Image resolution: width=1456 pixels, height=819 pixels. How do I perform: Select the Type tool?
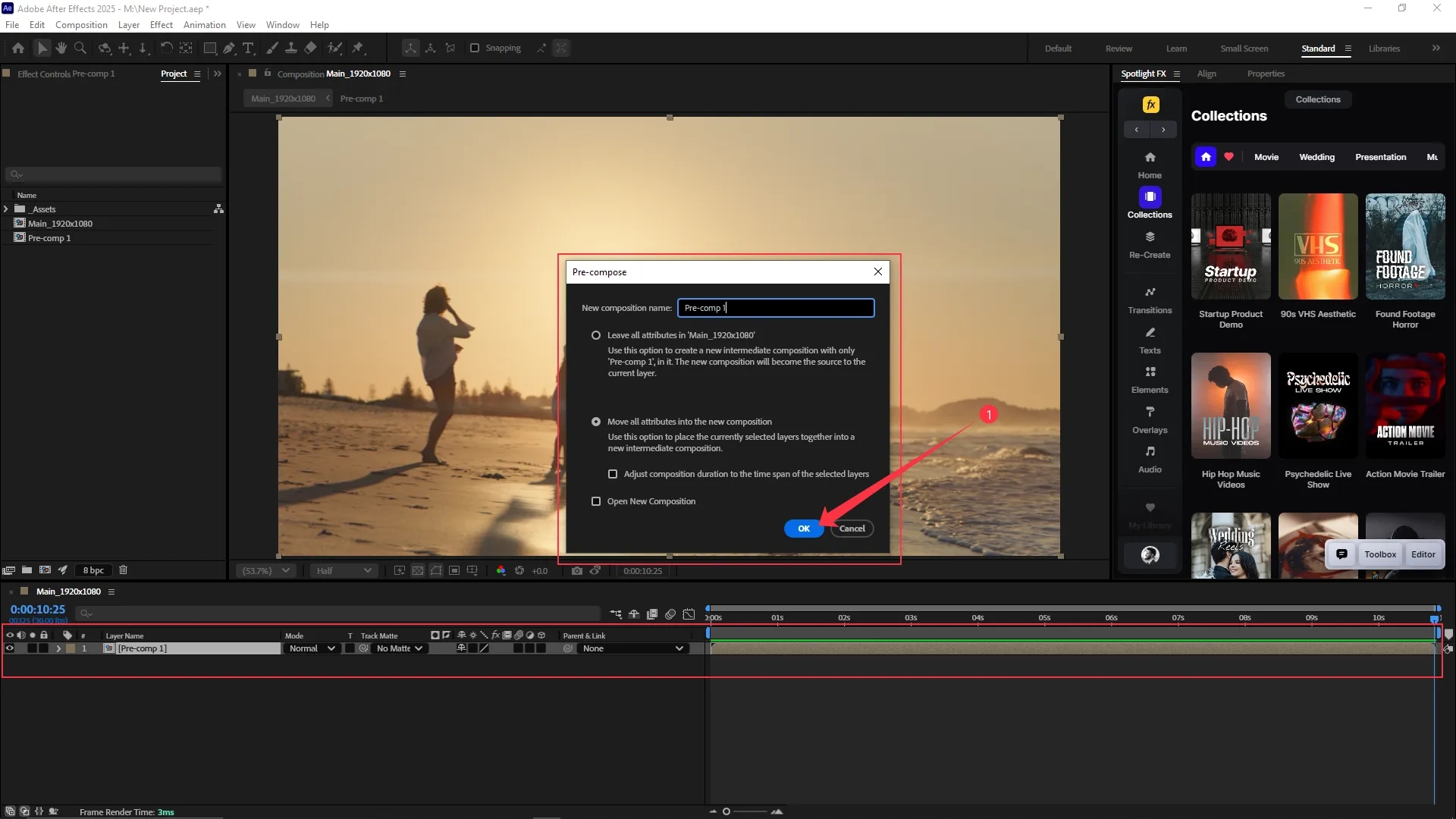click(248, 48)
